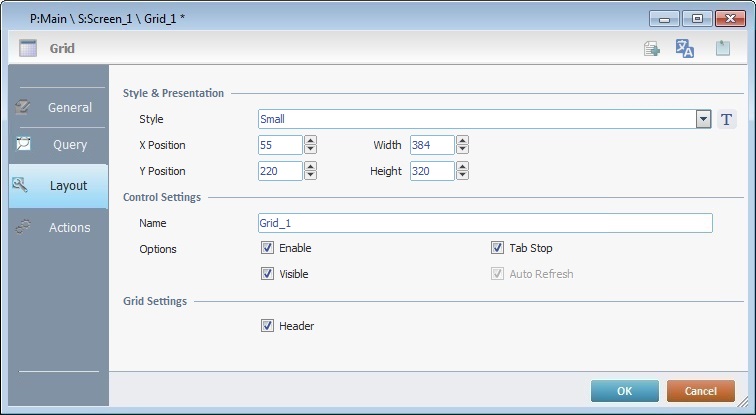Turn off the grid Header checkbox
The width and height of the screenshot is (756, 415).
(x=267, y=326)
